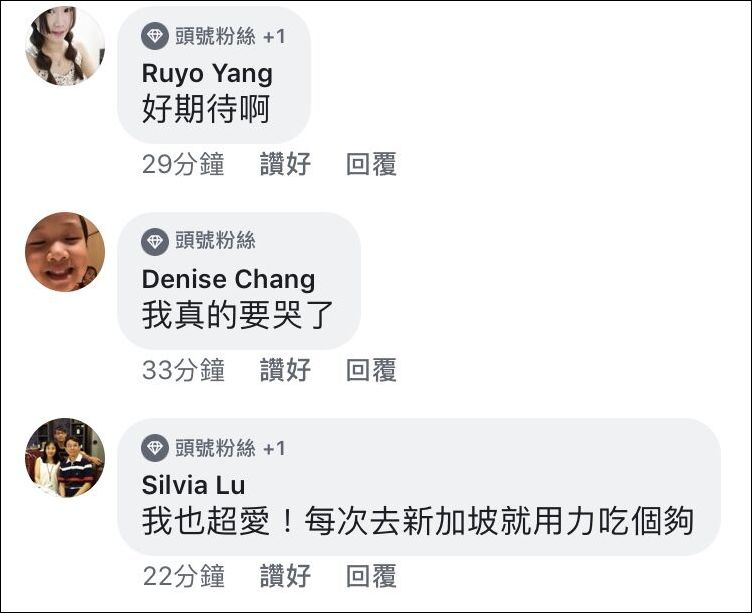Click the diamond badge icon on Silvia Lu's comment
Image resolution: width=752 pixels, height=613 pixels.
(155, 447)
